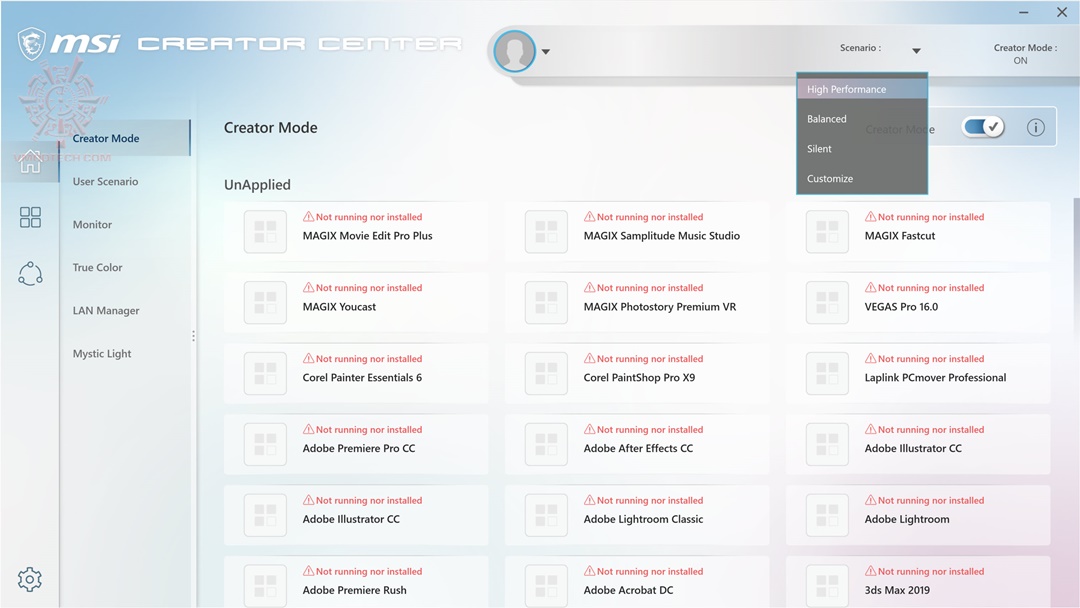Viewport: 1080px width, 608px height.
Task: Select Silent scenario option
Action: pyautogui.click(x=862, y=148)
